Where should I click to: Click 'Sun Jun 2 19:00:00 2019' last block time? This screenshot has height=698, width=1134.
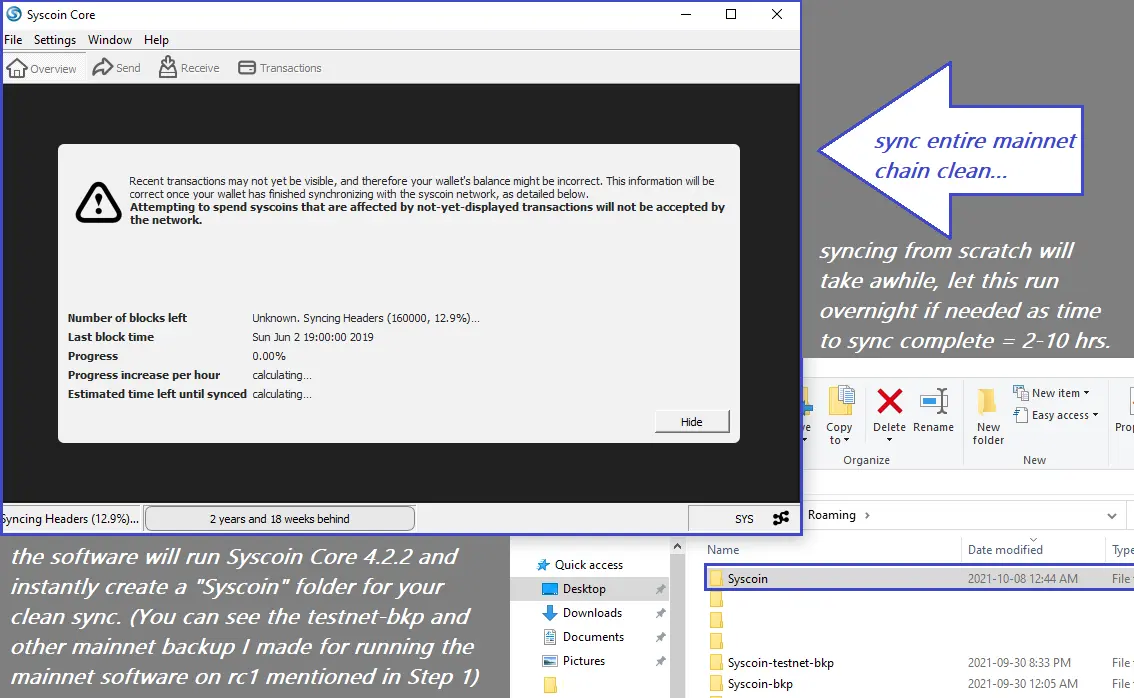[x=312, y=337]
